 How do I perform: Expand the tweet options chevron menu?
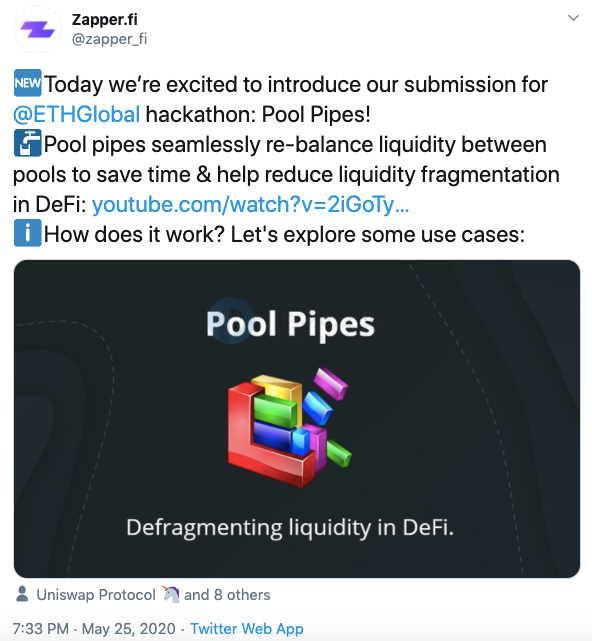[x=573, y=18]
